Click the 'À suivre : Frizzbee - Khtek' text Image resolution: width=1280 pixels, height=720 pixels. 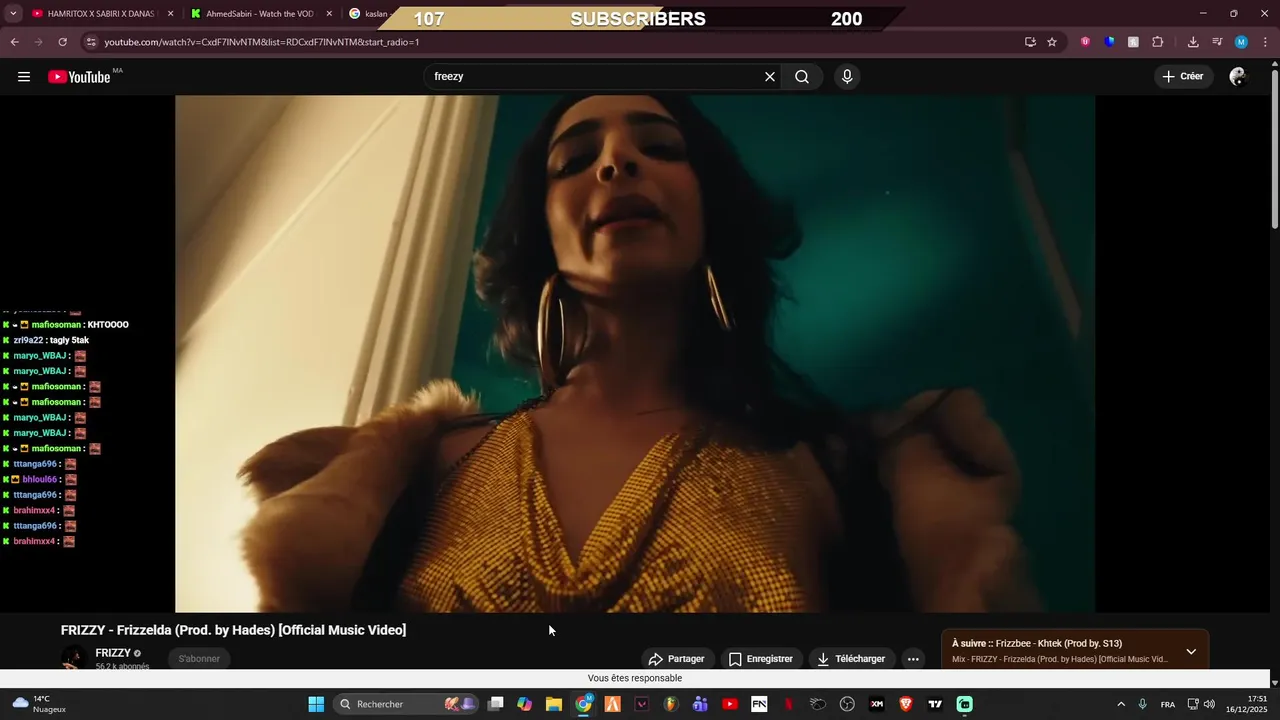(1037, 644)
